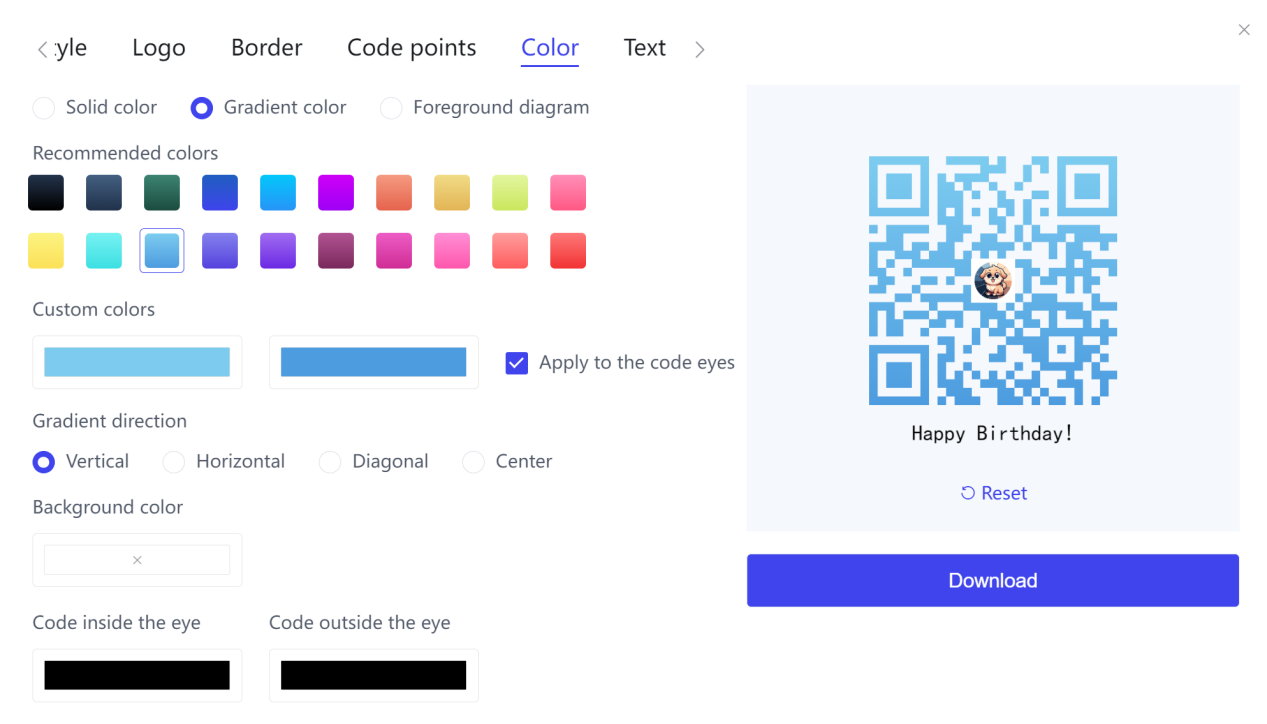
Task: Pick the salmon recommended swatch
Action: (x=510, y=250)
